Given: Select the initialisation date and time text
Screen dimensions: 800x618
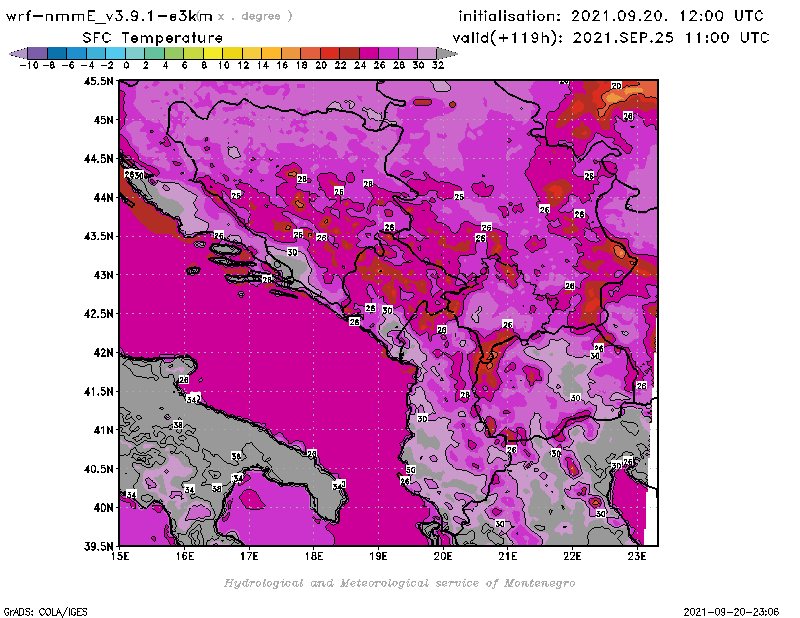Looking at the screenshot, I should 611,16.
